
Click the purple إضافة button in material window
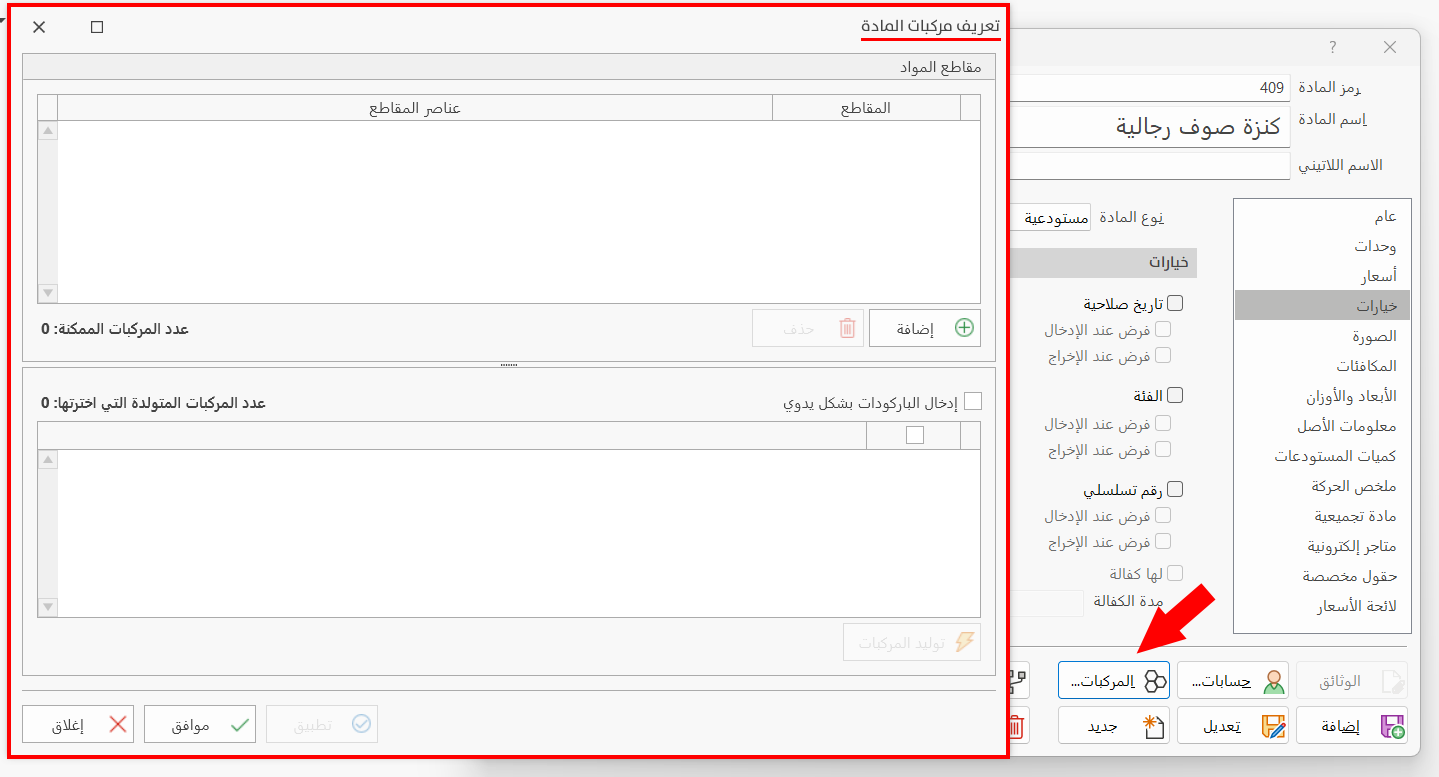1352,725
